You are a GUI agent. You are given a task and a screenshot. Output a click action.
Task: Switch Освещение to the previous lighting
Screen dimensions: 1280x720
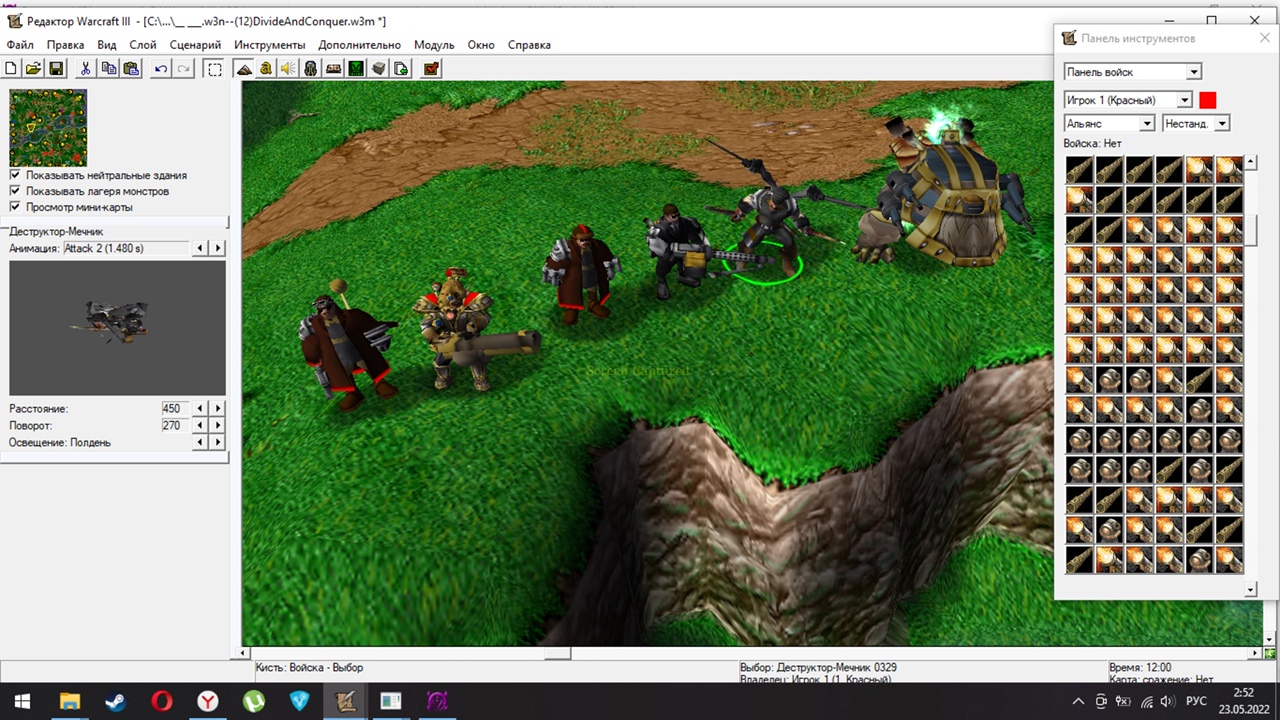tap(201, 442)
